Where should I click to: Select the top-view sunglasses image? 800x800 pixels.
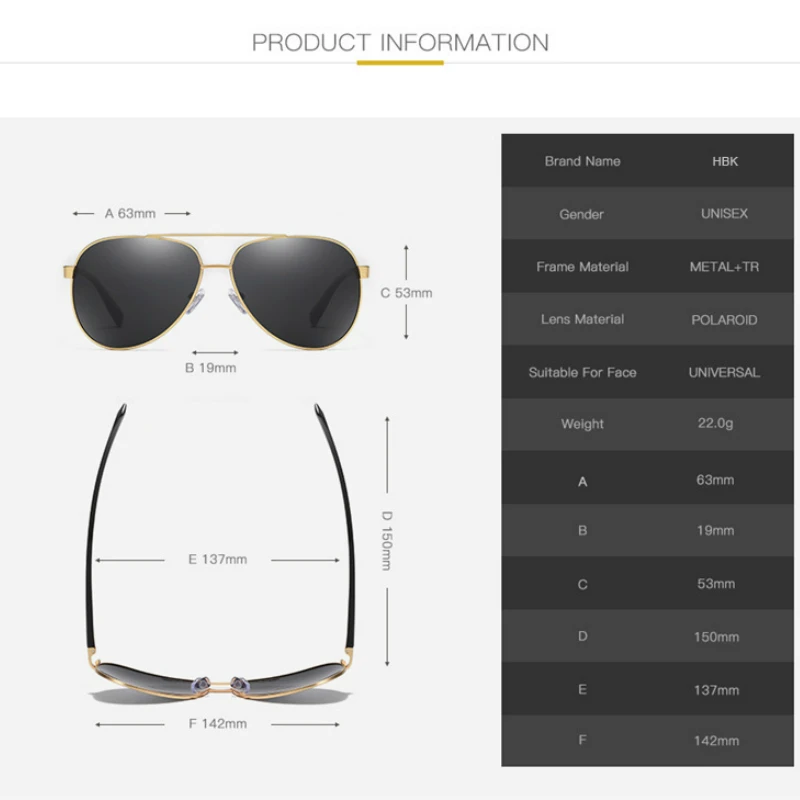(x=220, y=554)
